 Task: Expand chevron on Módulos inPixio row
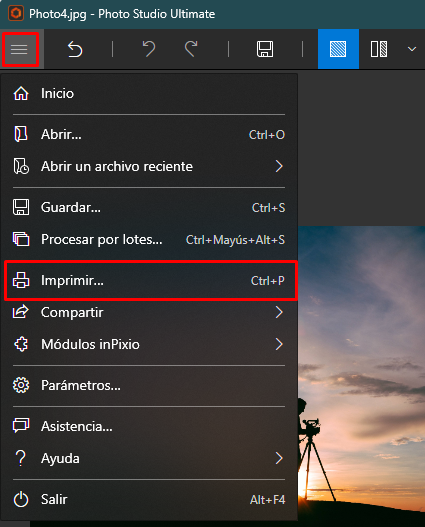(279, 344)
